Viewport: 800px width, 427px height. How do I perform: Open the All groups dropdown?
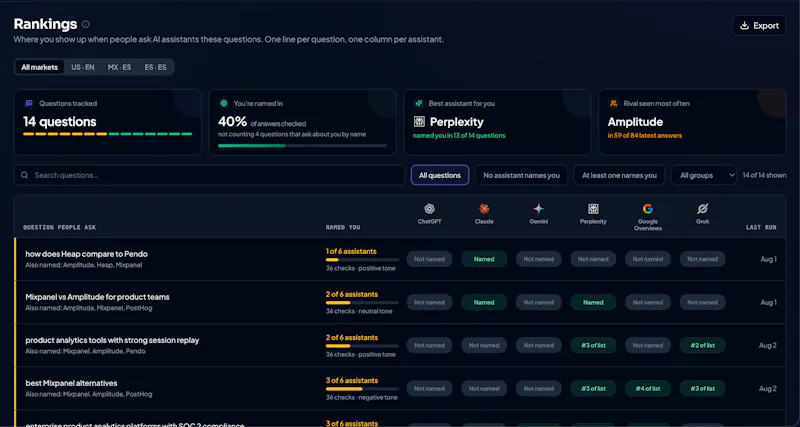pyautogui.click(x=704, y=175)
